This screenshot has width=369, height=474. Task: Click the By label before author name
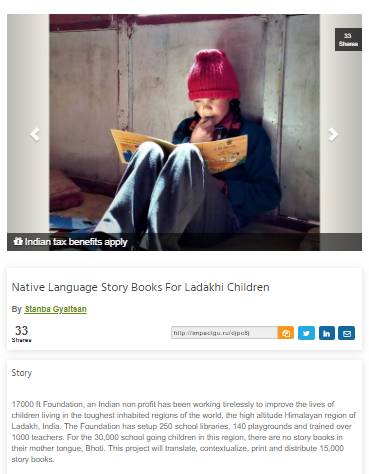16,309
